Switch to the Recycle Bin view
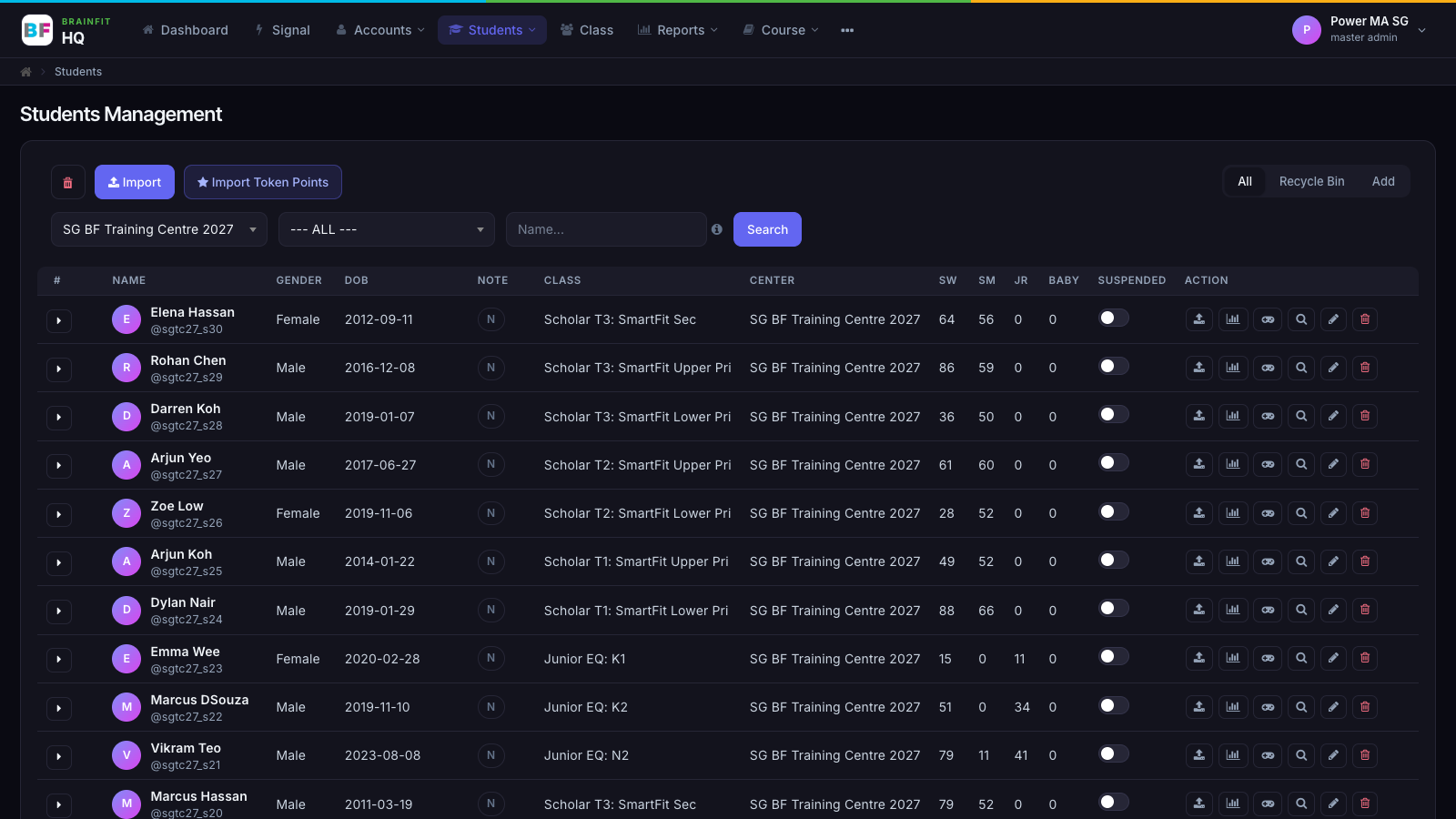Image resolution: width=1456 pixels, height=819 pixels. pos(1311,181)
